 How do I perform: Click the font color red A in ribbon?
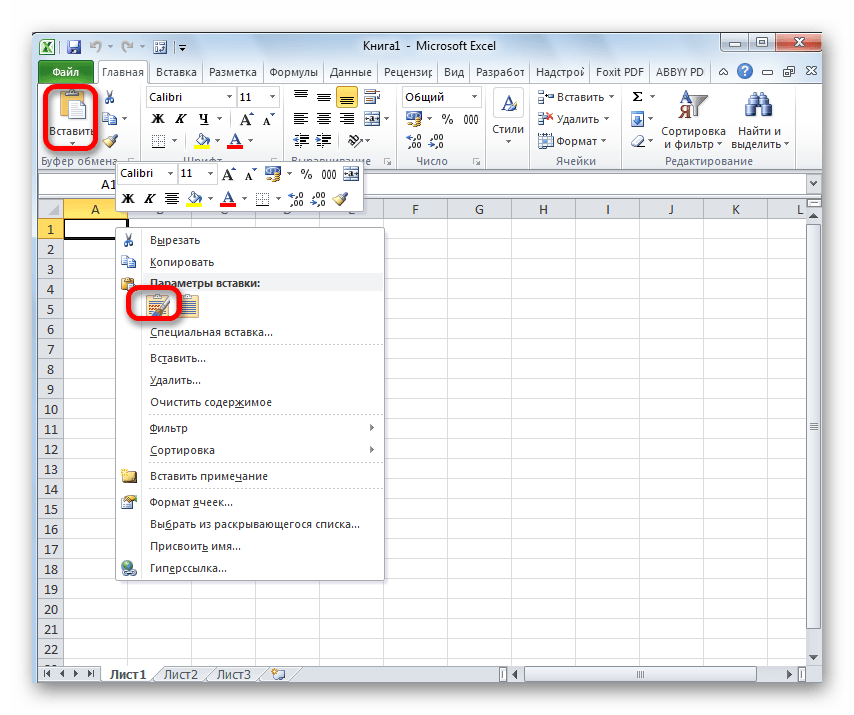236,141
